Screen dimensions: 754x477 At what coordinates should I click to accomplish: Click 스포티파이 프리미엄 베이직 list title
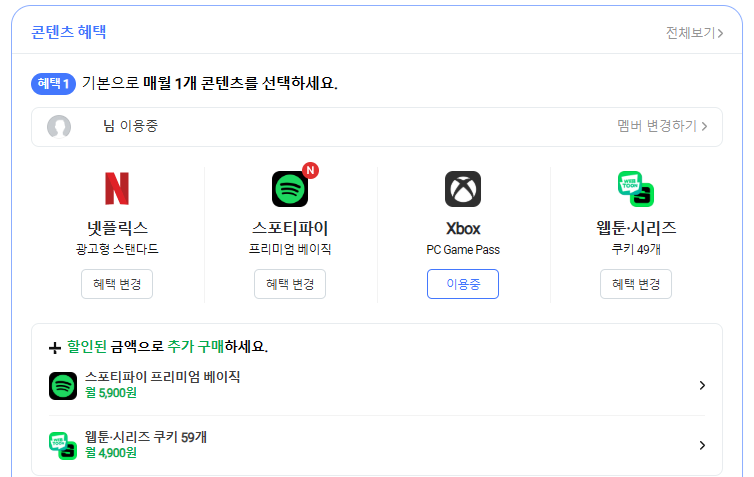coord(163,377)
